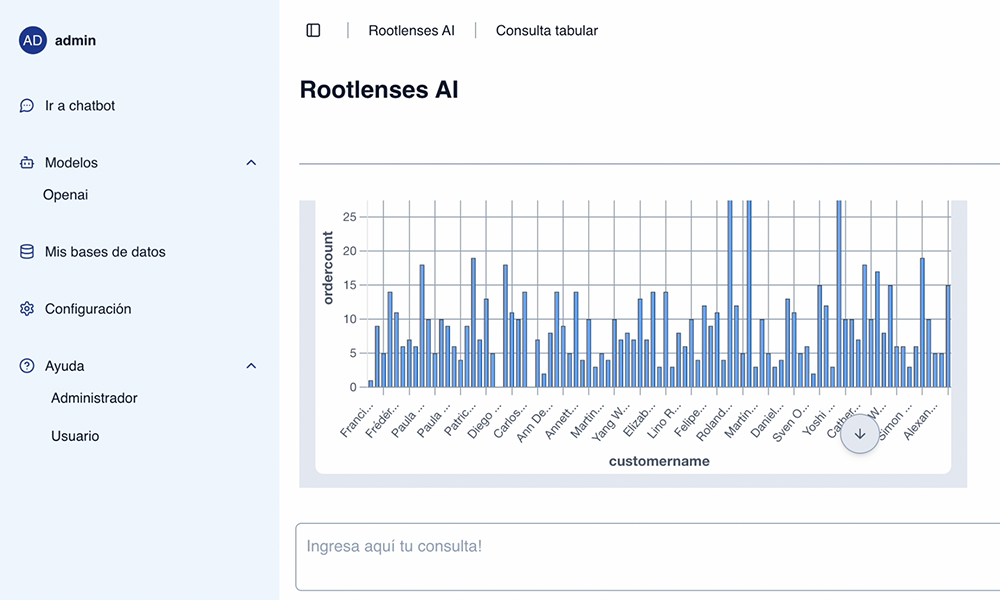Click the Consulta tabular breadcrumb
The image size is (1000, 600).
(547, 31)
